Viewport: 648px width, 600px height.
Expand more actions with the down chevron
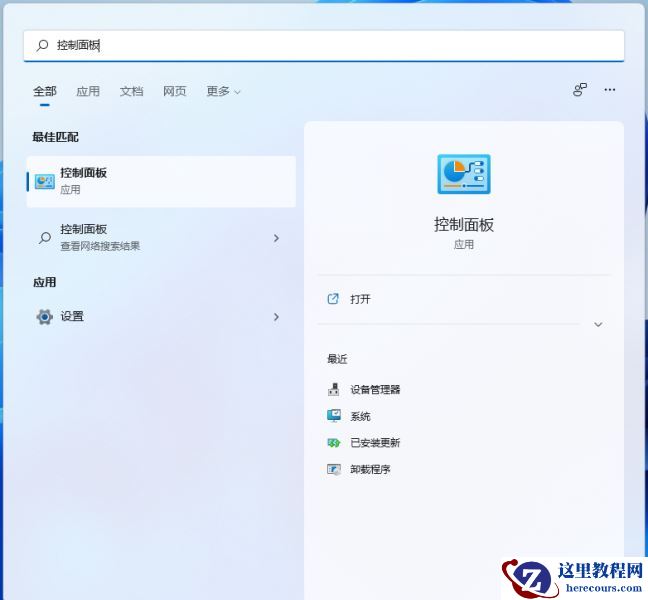tap(598, 324)
